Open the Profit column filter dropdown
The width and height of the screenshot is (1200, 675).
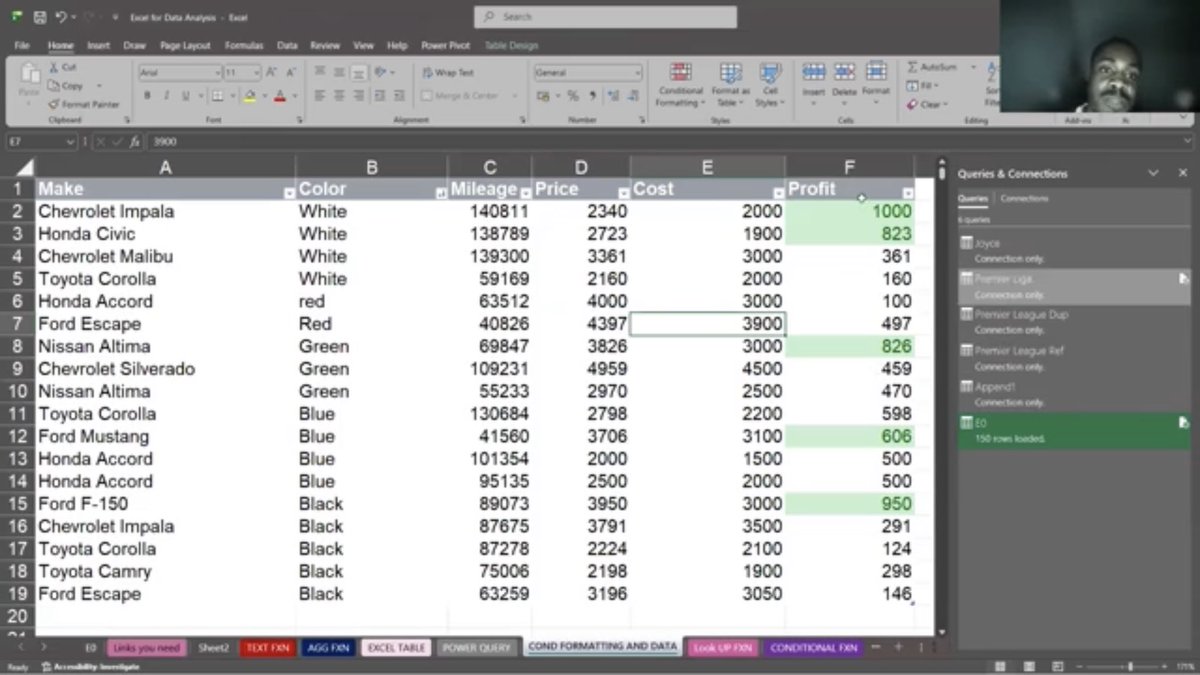(907, 192)
